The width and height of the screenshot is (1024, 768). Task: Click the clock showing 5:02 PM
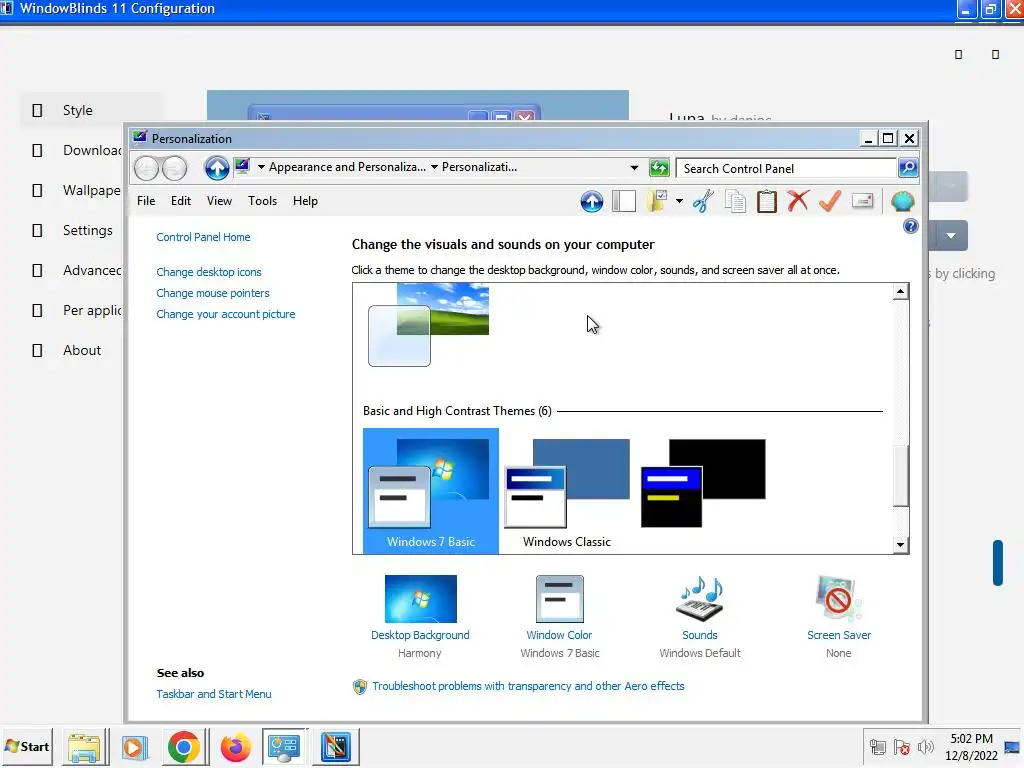point(971,739)
